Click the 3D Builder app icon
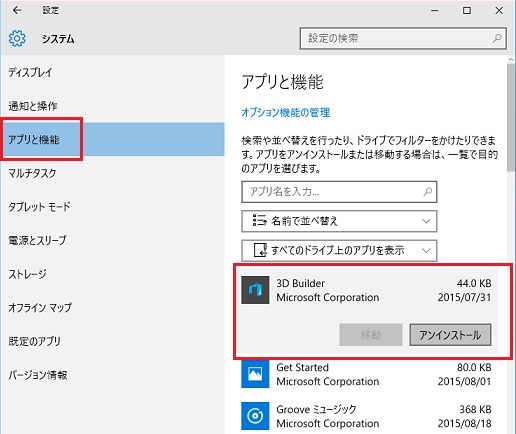Viewport: 516px width, 434px height. point(255,290)
